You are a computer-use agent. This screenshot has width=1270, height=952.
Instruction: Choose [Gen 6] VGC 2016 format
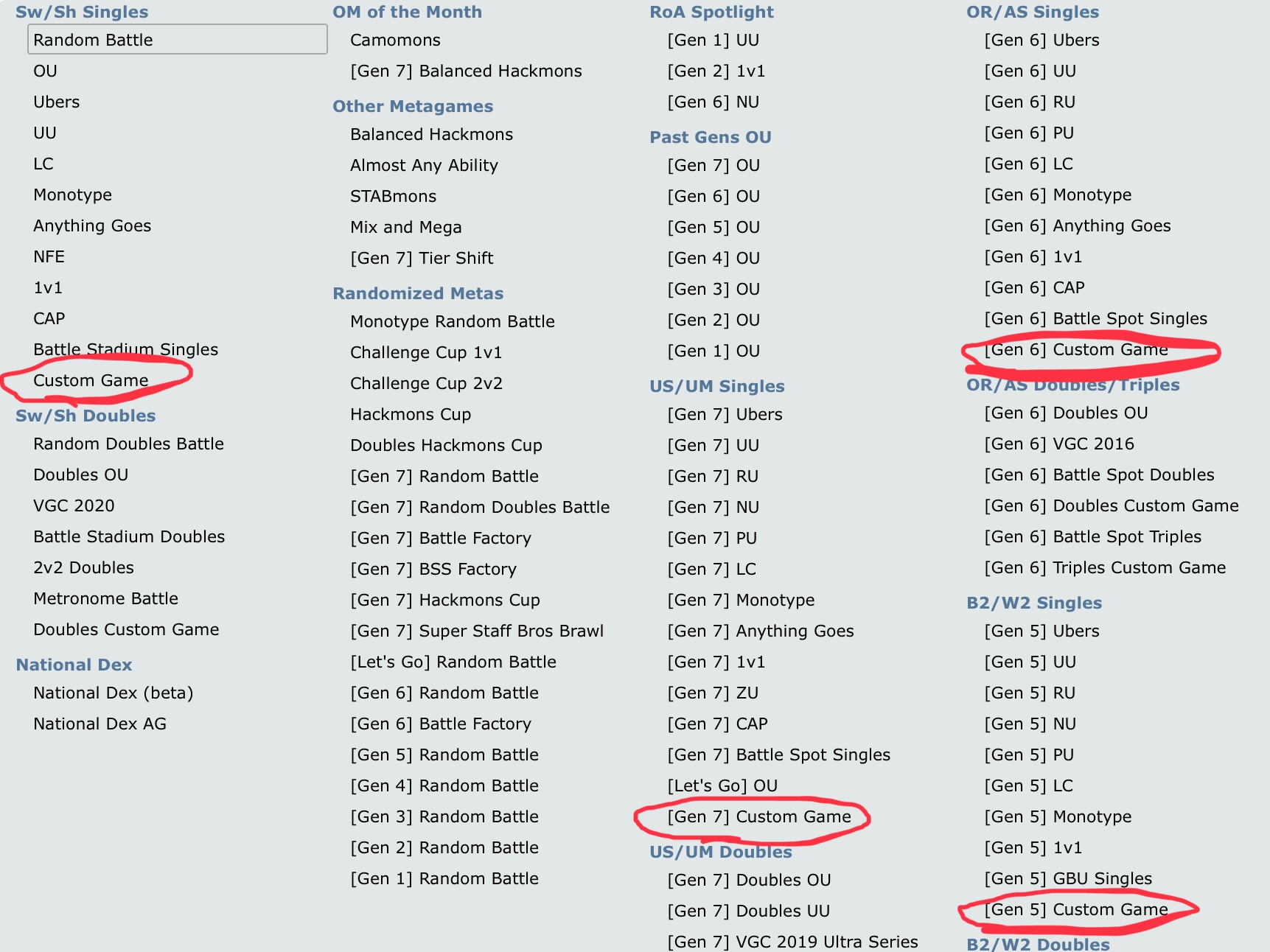coord(1058,444)
